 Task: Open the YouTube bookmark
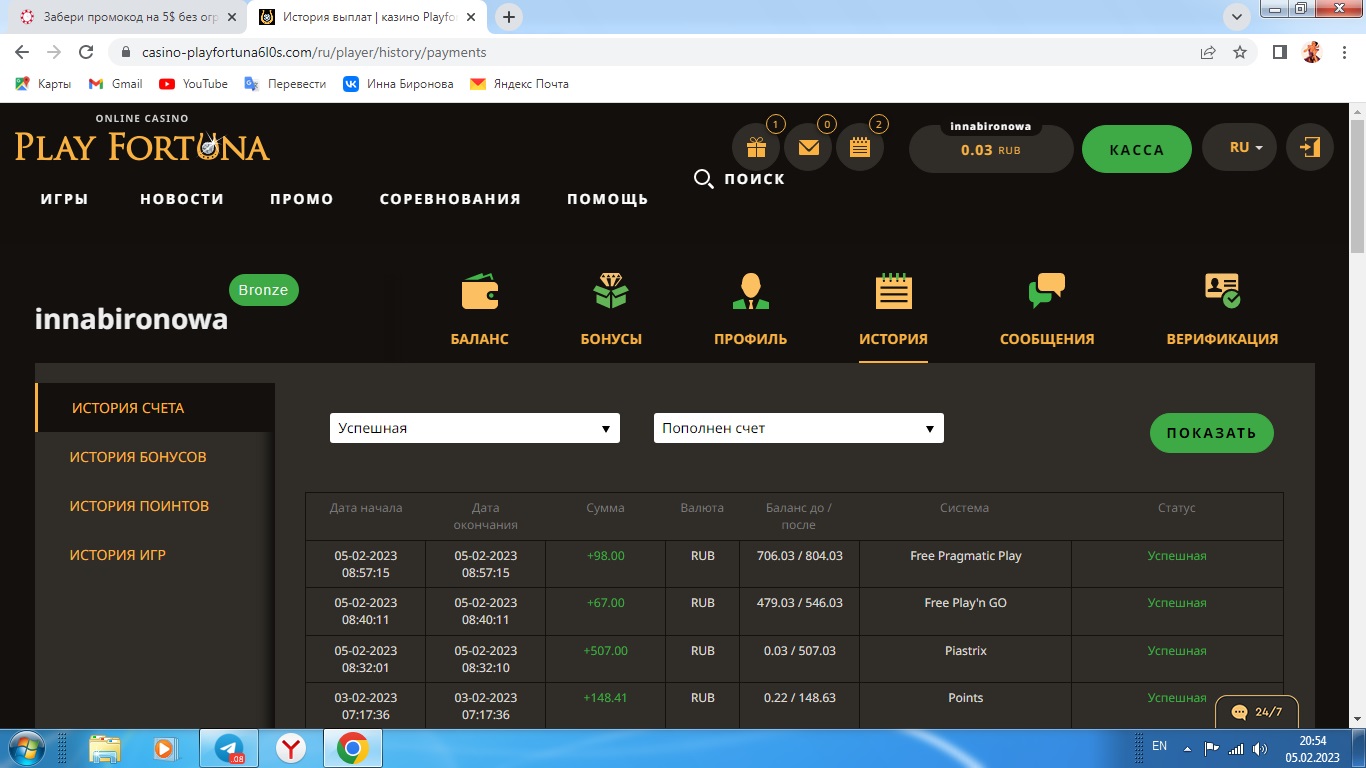click(x=193, y=84)
